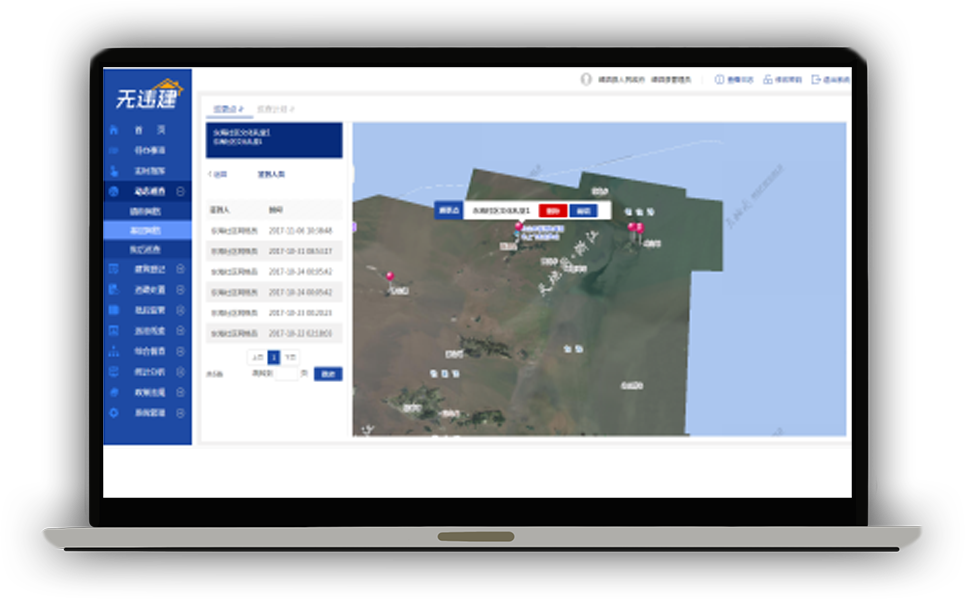Click the logout icon at top right
This screenshot has width=965, height=600.
pyautogui.click(x=816, y=79)
